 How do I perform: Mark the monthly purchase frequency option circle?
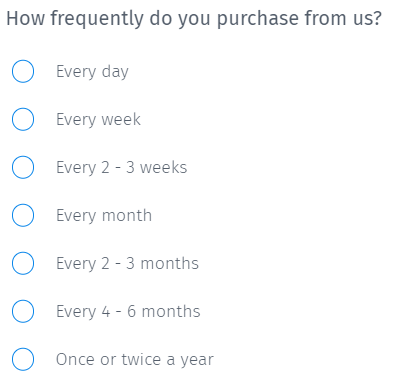tap(23, 215)
